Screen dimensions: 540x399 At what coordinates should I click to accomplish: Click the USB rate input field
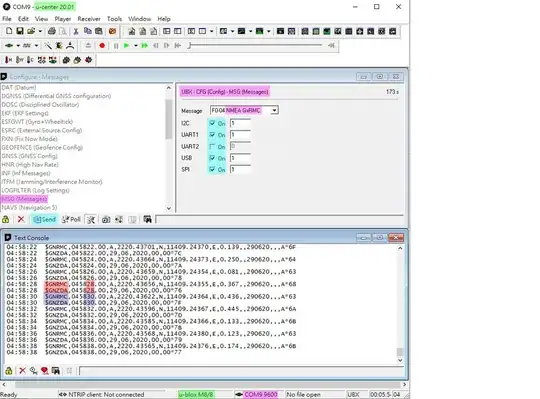240,158
